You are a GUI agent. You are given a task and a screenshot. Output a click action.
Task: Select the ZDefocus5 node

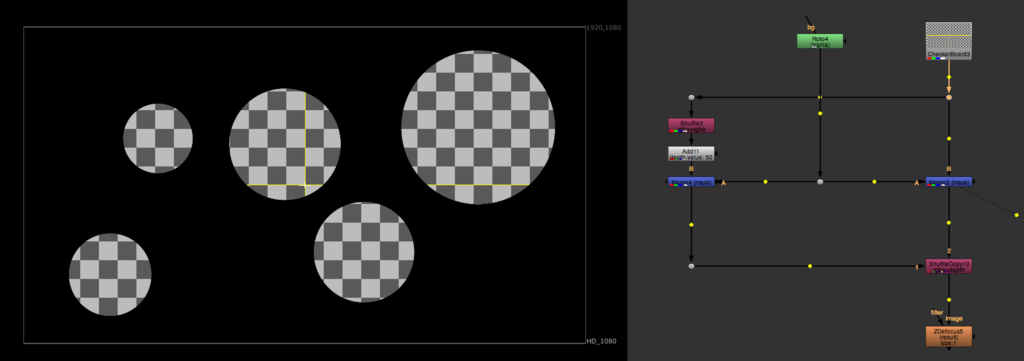949,336
